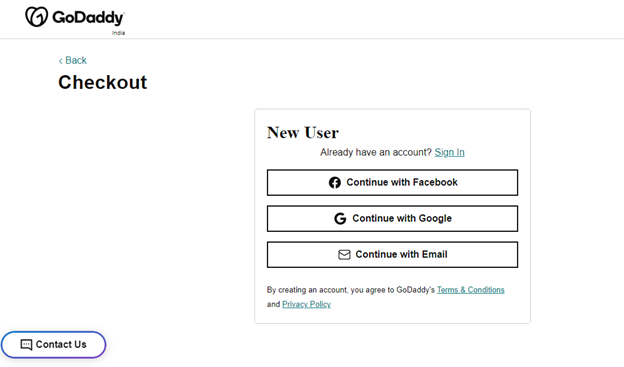This screenshot has width=624, height=367.
Task: Click the New User heading
Action: (x=303, y=133)
